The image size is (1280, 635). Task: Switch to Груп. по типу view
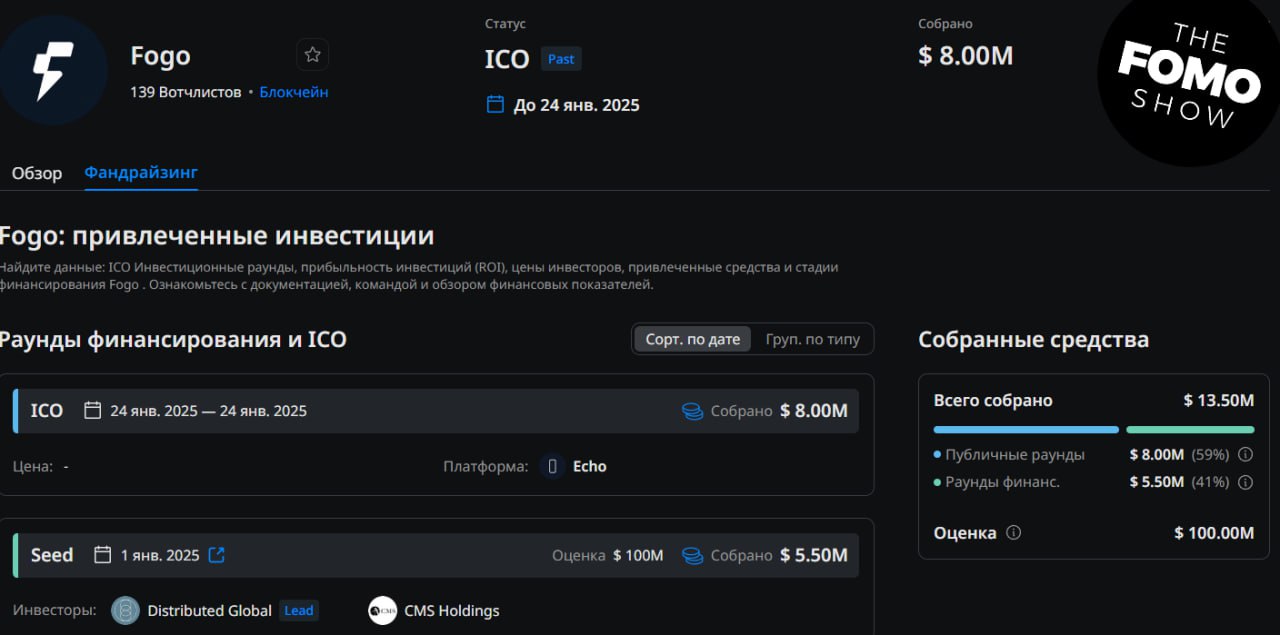813,339
